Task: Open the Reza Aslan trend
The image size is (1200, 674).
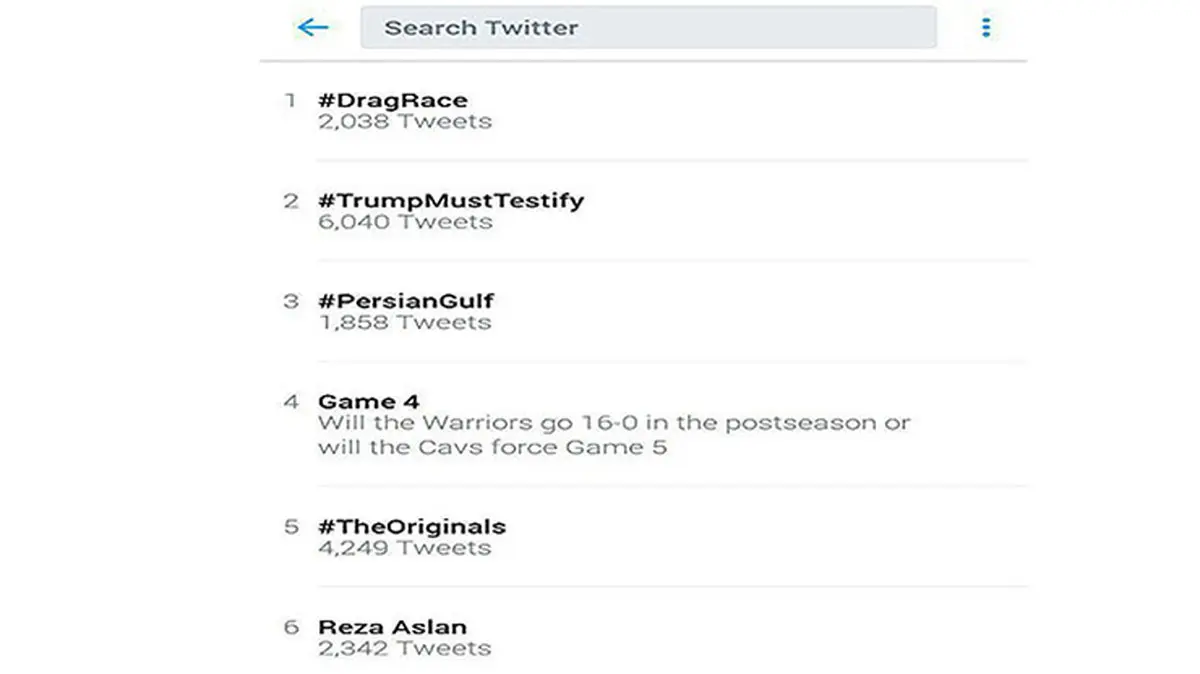Action: point(392,627)
